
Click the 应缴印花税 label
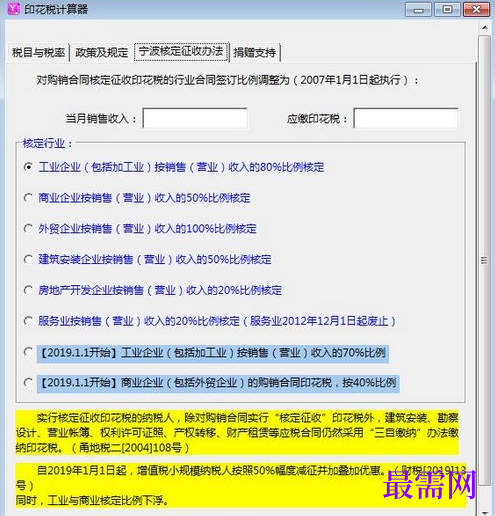(317, 119)
